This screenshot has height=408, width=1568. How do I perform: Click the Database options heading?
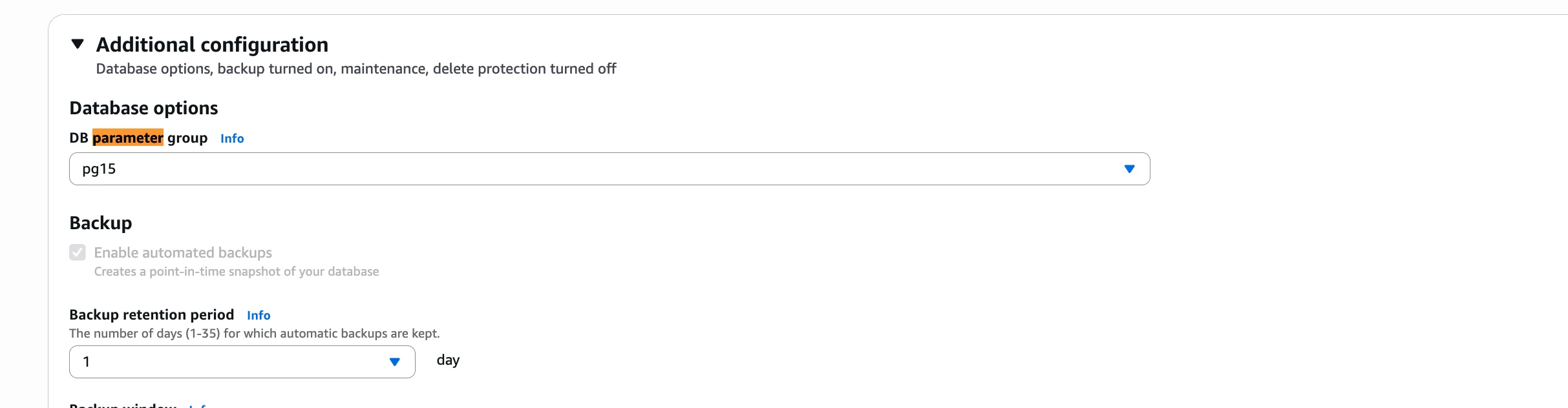143,108
